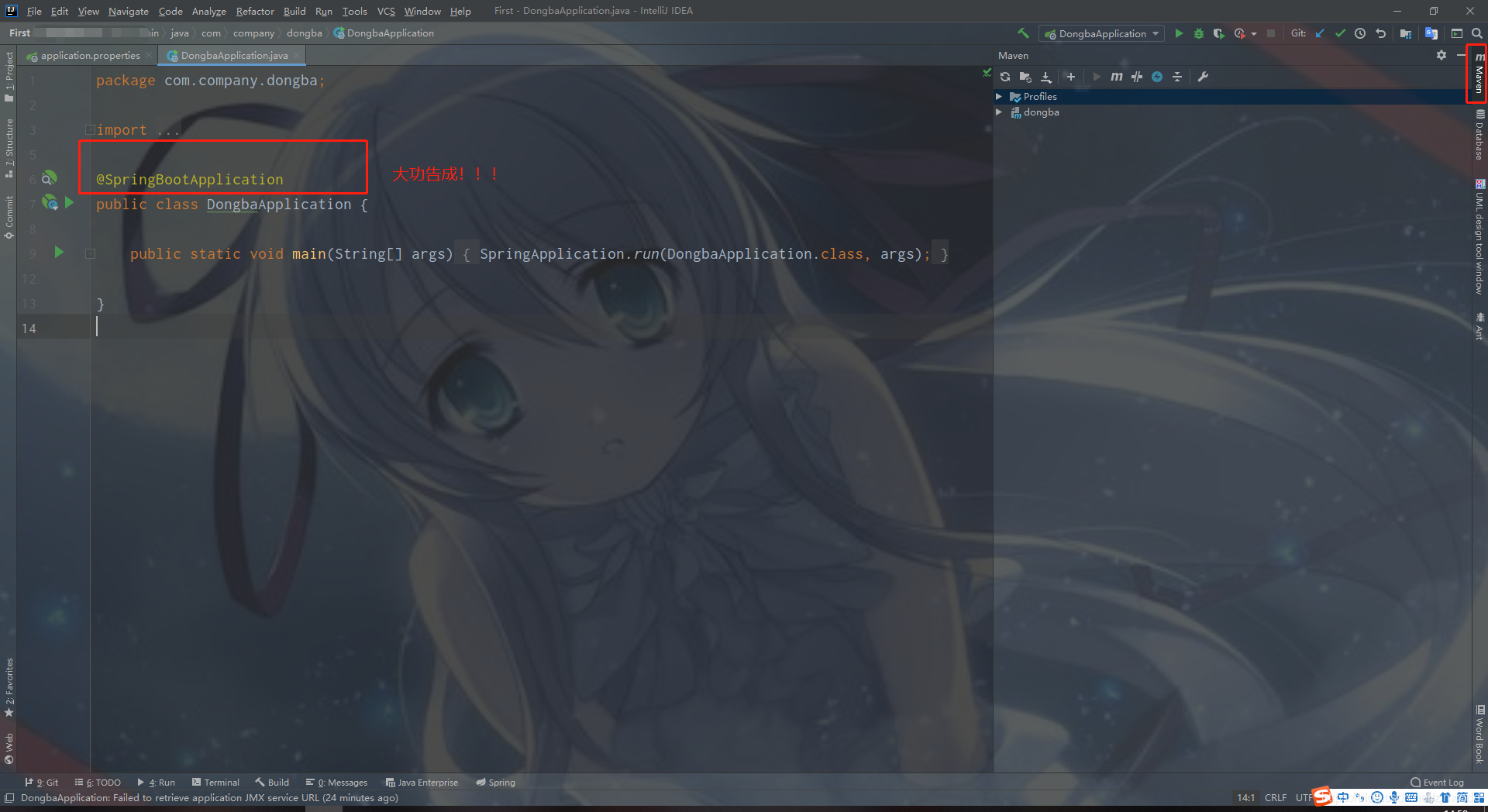Open the Project Structure icon
The image size is (1488, 812).
[1406, 33]
